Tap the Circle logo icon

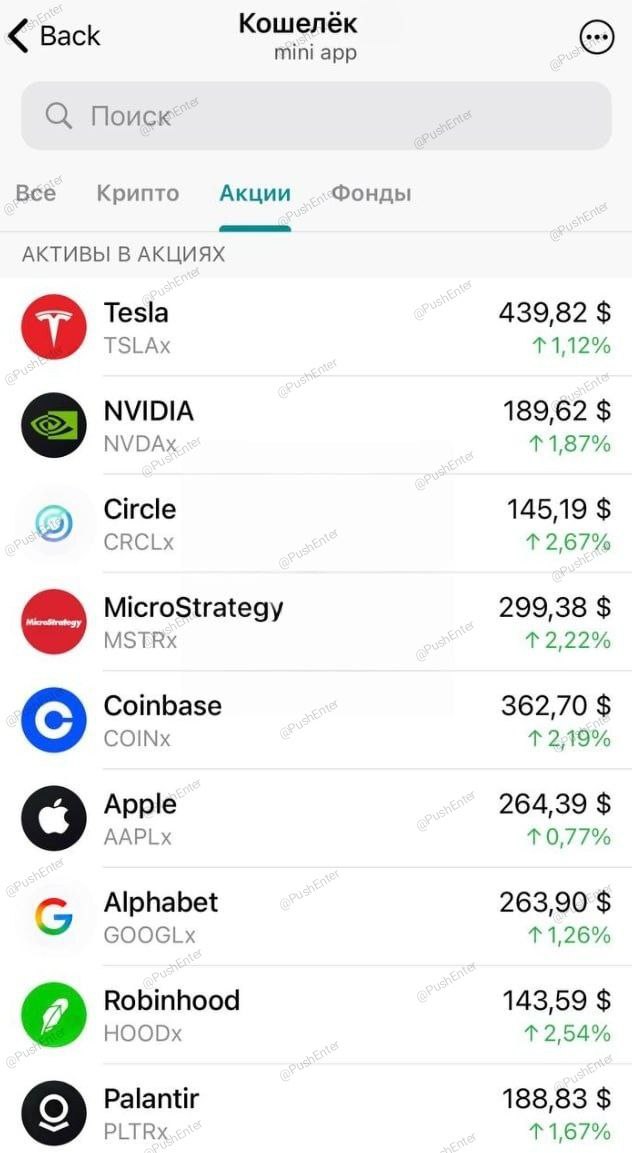(54, 523)
